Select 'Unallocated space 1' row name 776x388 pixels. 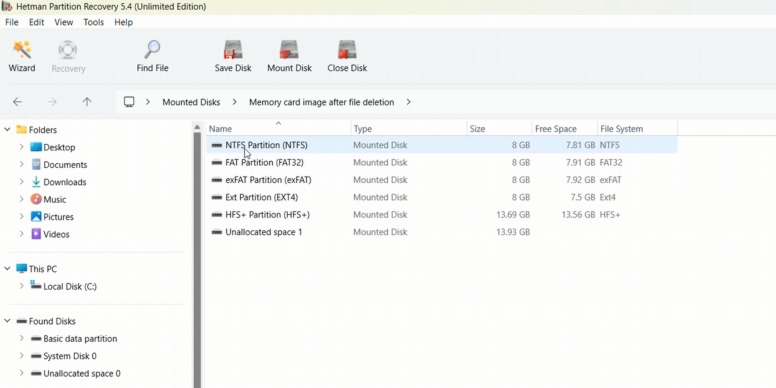(264, 232)
